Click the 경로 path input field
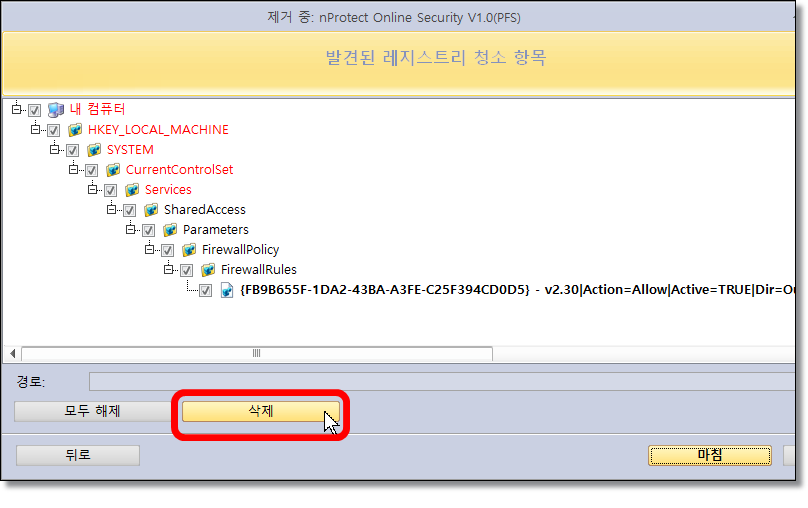 442,382
